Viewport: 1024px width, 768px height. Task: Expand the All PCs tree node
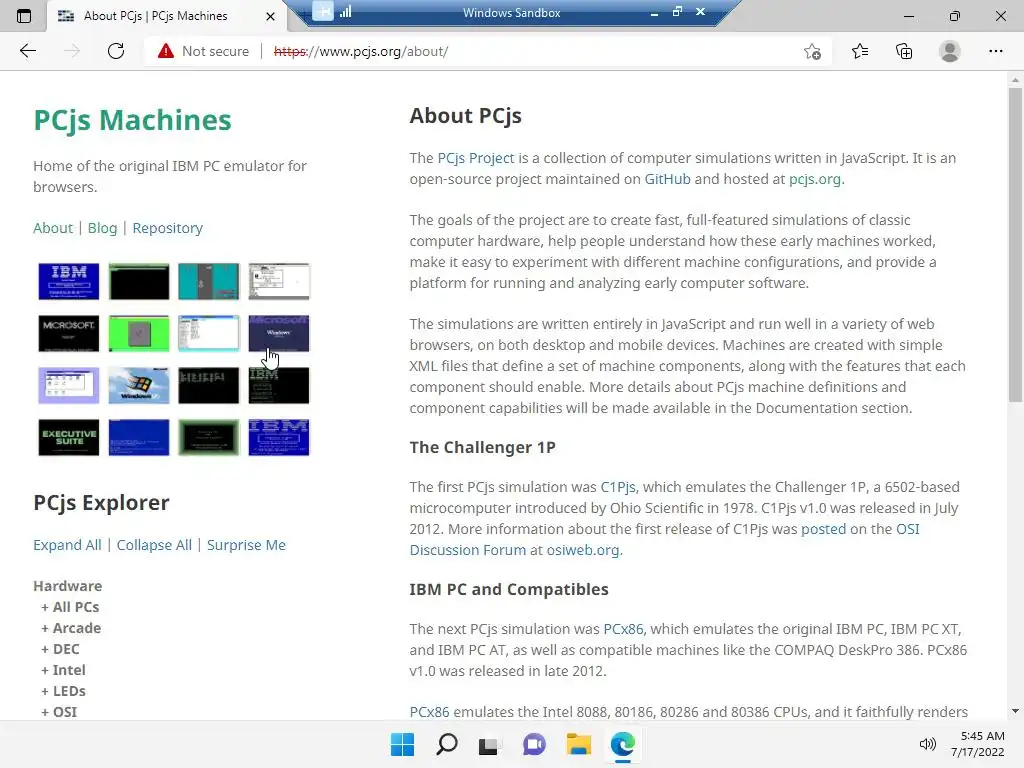70,607
